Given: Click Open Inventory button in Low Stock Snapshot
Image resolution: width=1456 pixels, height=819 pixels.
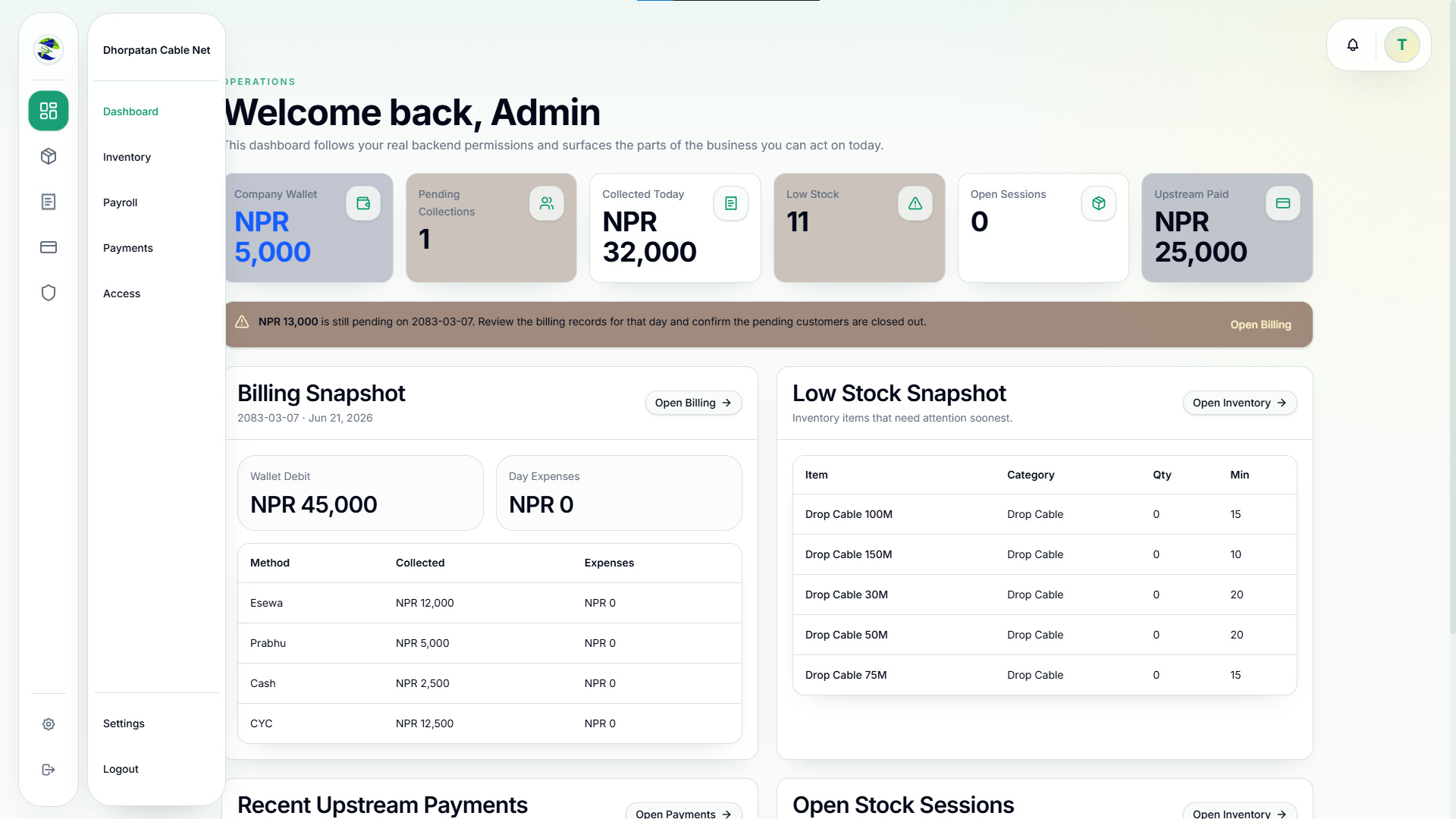Looking at the screenshot, I should 1239,403.
